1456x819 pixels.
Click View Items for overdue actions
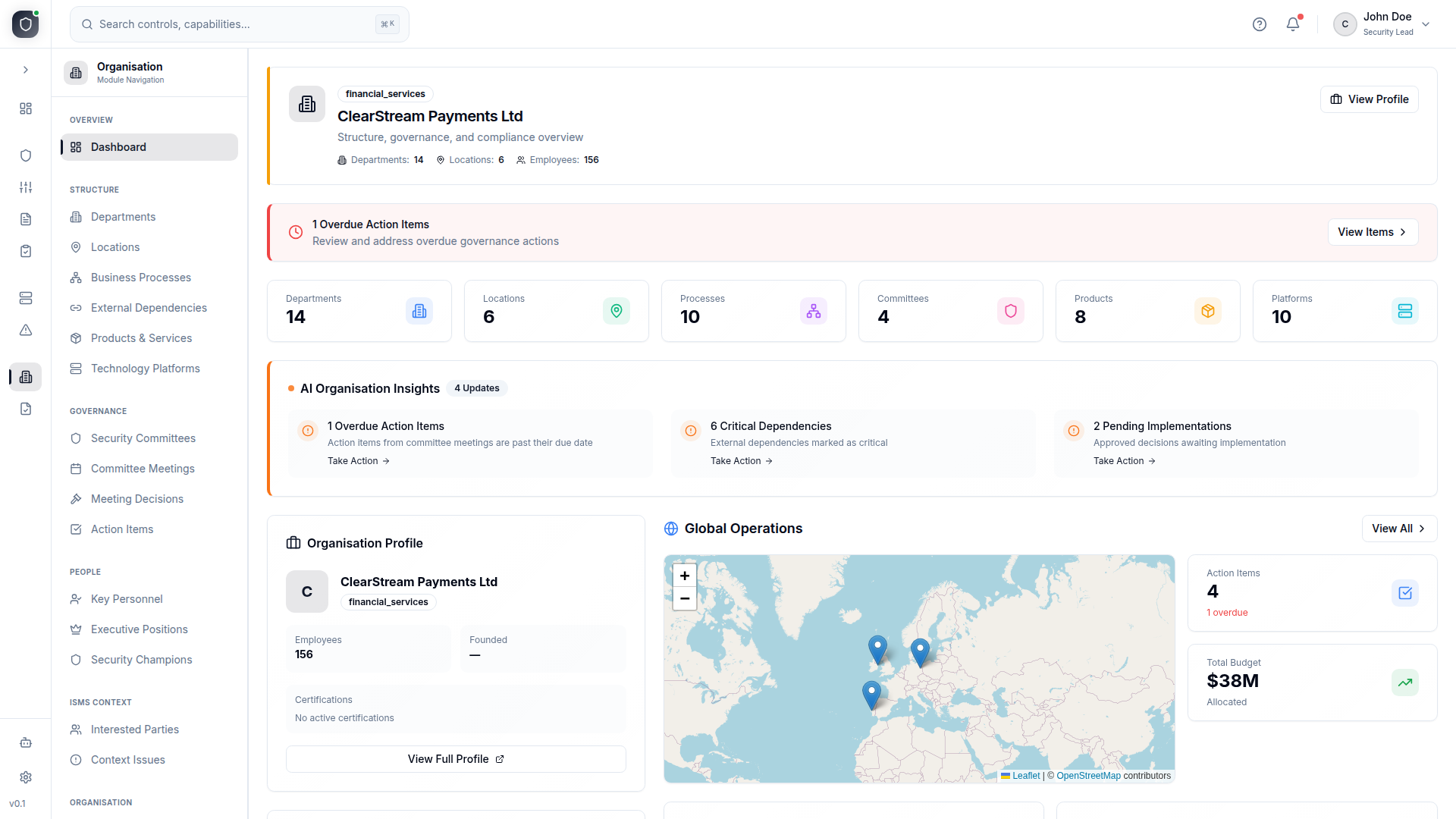pos(1373,231)
